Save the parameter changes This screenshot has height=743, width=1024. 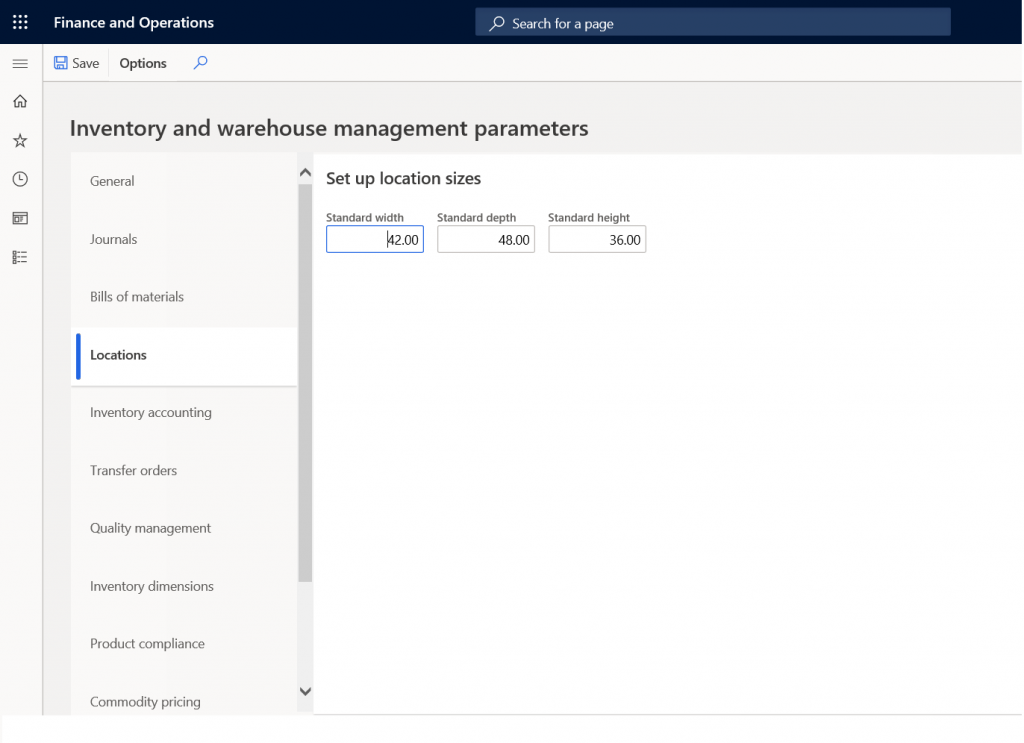tap(76, 62)
